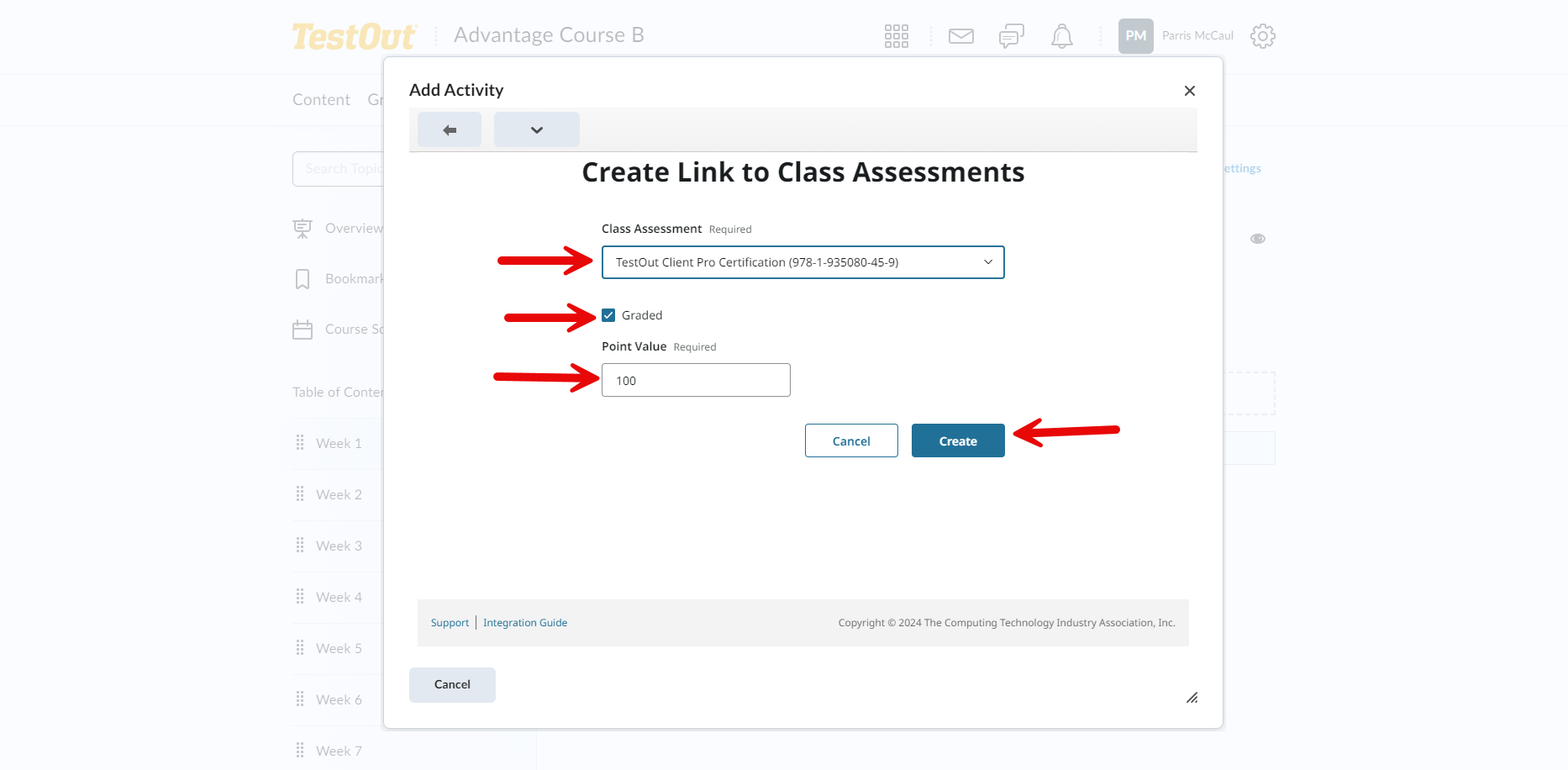This screenshot has width=1568, height=770.
Task: Open the Integration Guide link
Action: [x=525, y=622]
